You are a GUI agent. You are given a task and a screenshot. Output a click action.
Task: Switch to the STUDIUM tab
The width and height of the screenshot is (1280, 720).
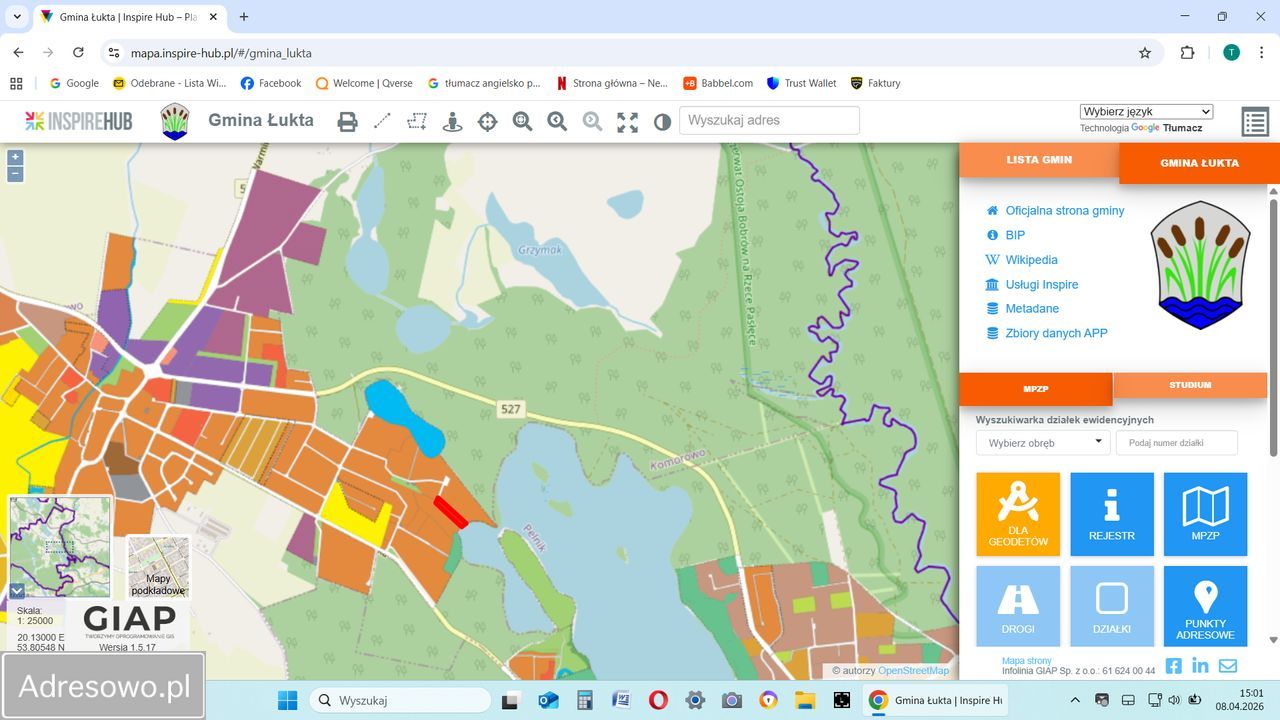pos(1189,385)
